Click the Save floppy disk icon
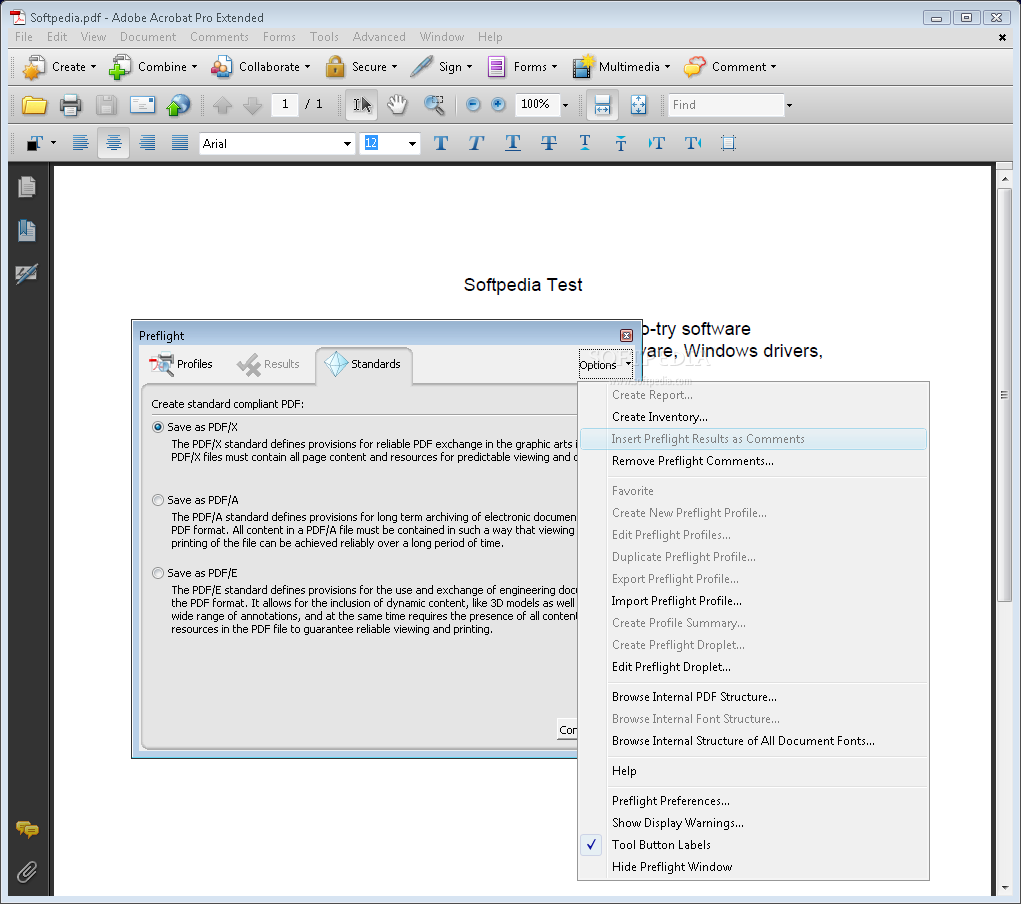This screenshot has height=904, width=1021. pyautogui.click(x=106, y=105)
